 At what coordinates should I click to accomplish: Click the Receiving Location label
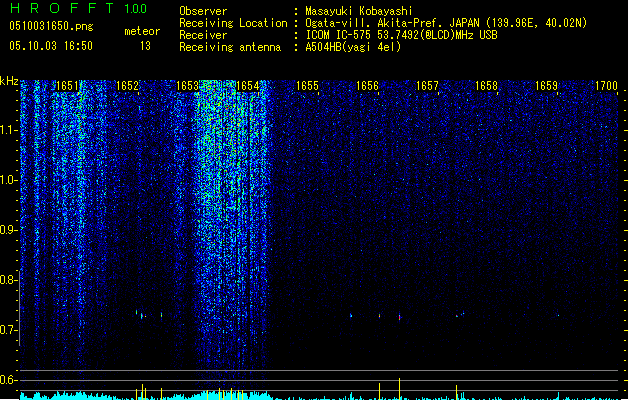233,23
